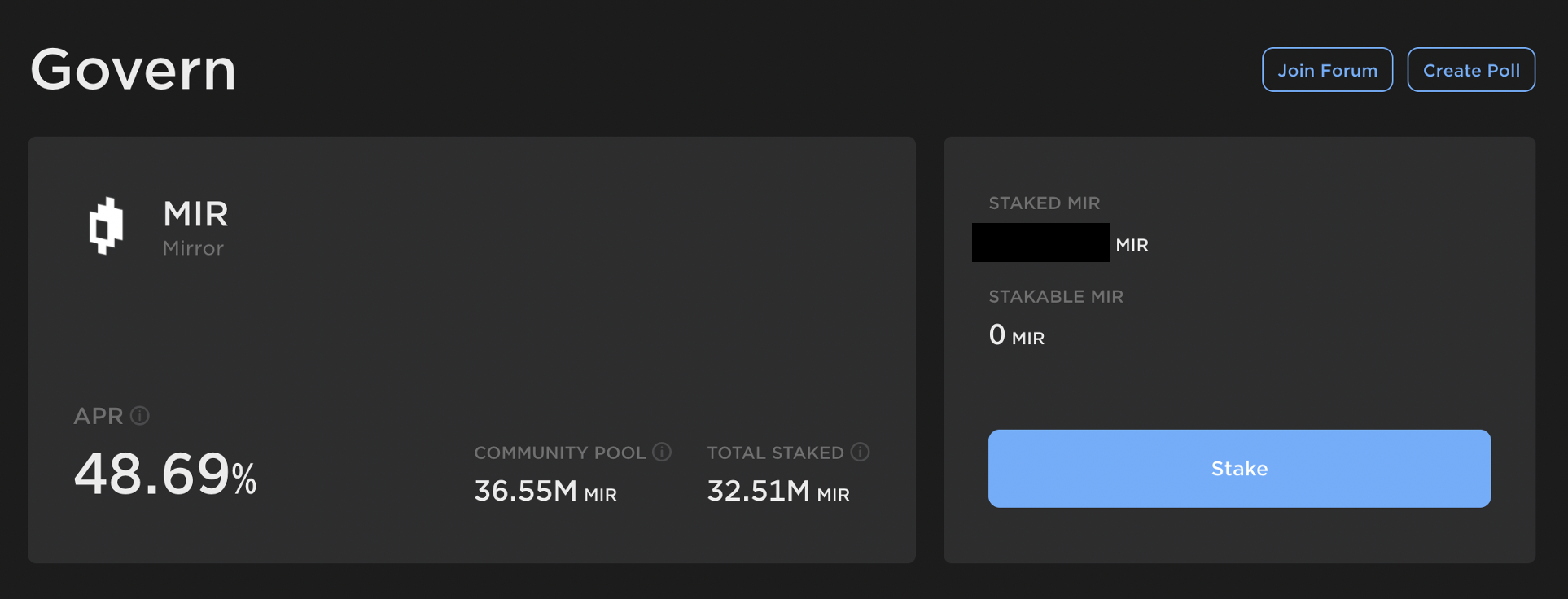1568x599 pixels.
Task: Open the Community Pool info tooltip icon
Action: tap(662, 452)
